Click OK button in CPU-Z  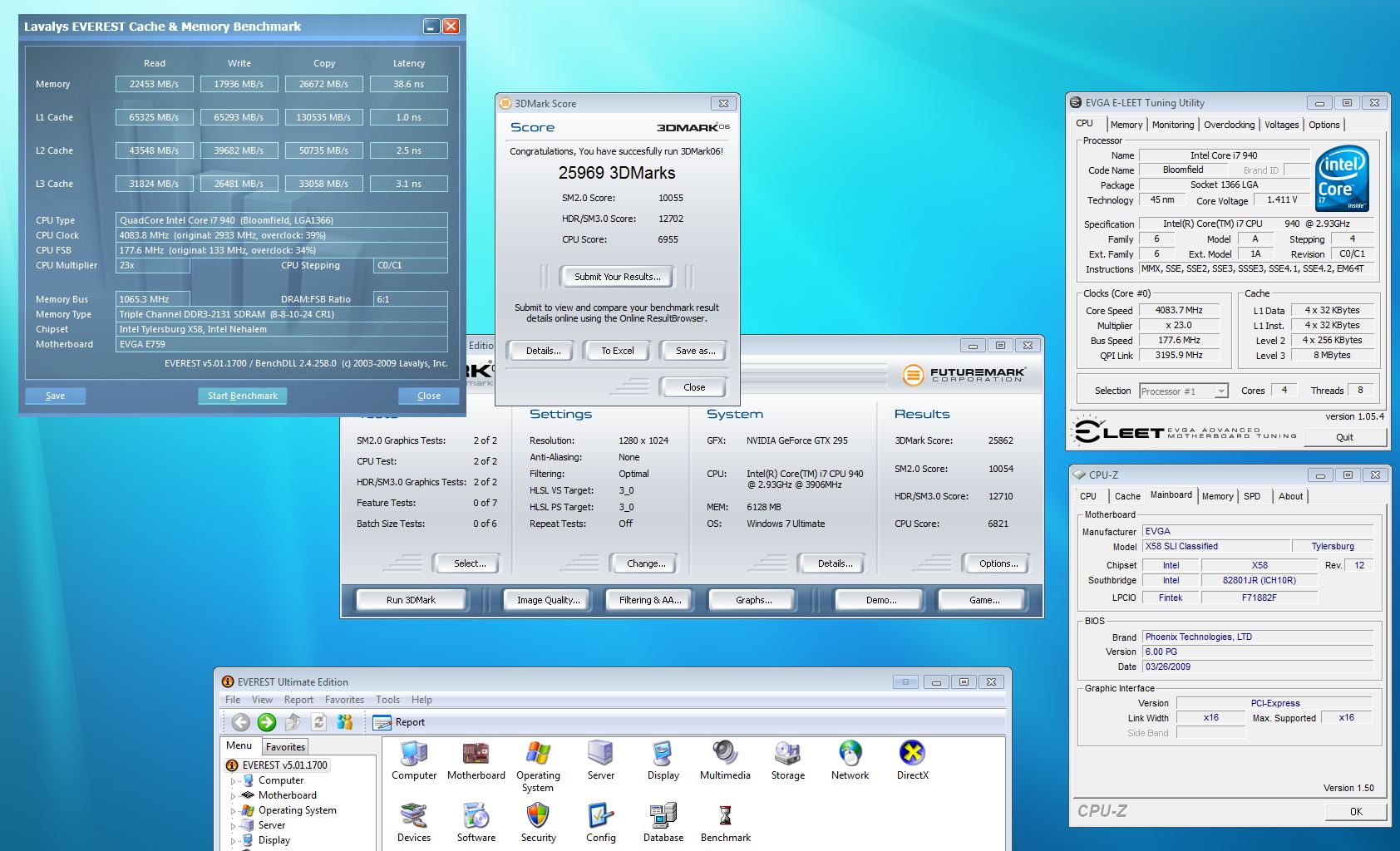pyautogui.click(x=1356, y=812)
